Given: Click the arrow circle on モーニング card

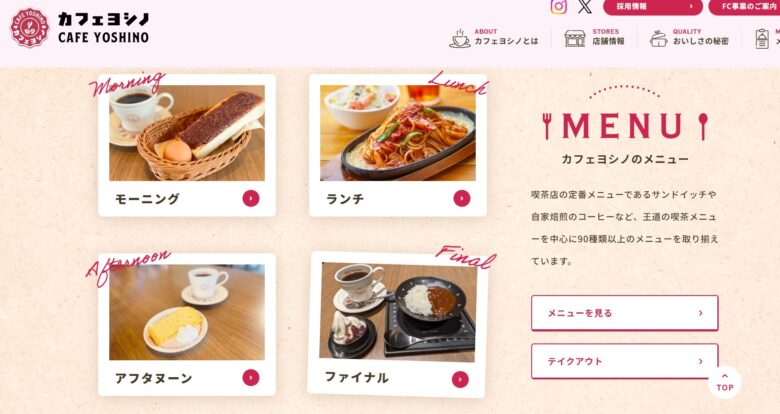Looking at the screenshot, I should tap(251, 199).
